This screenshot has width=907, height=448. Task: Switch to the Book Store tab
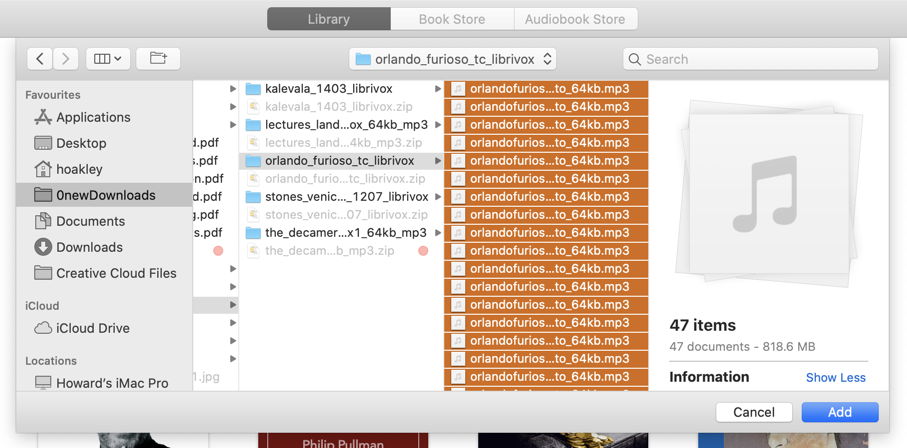(452, 19)
